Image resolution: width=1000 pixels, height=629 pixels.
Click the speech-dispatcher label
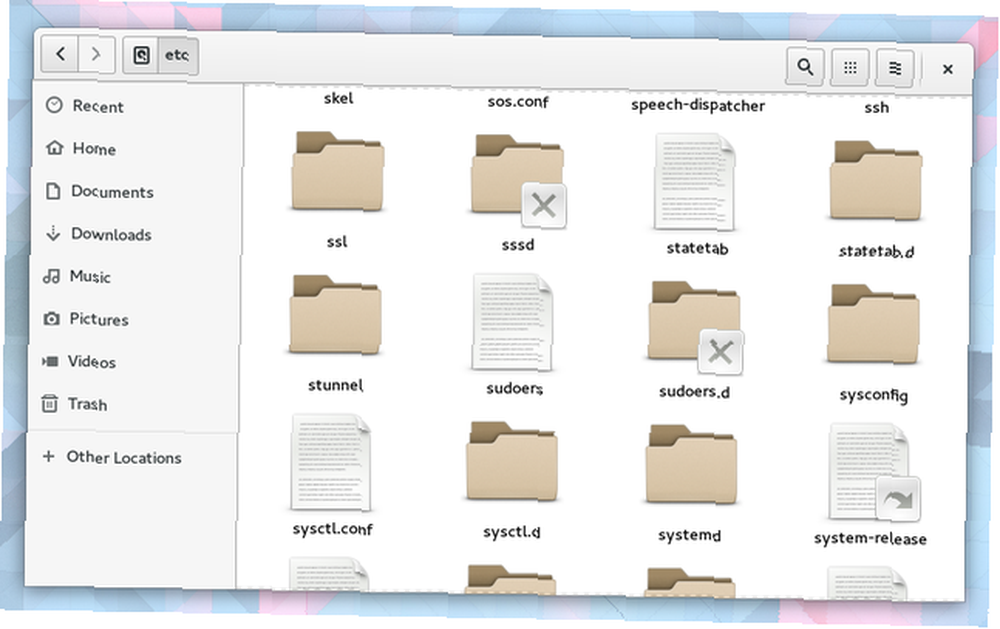tap(698, 105)
